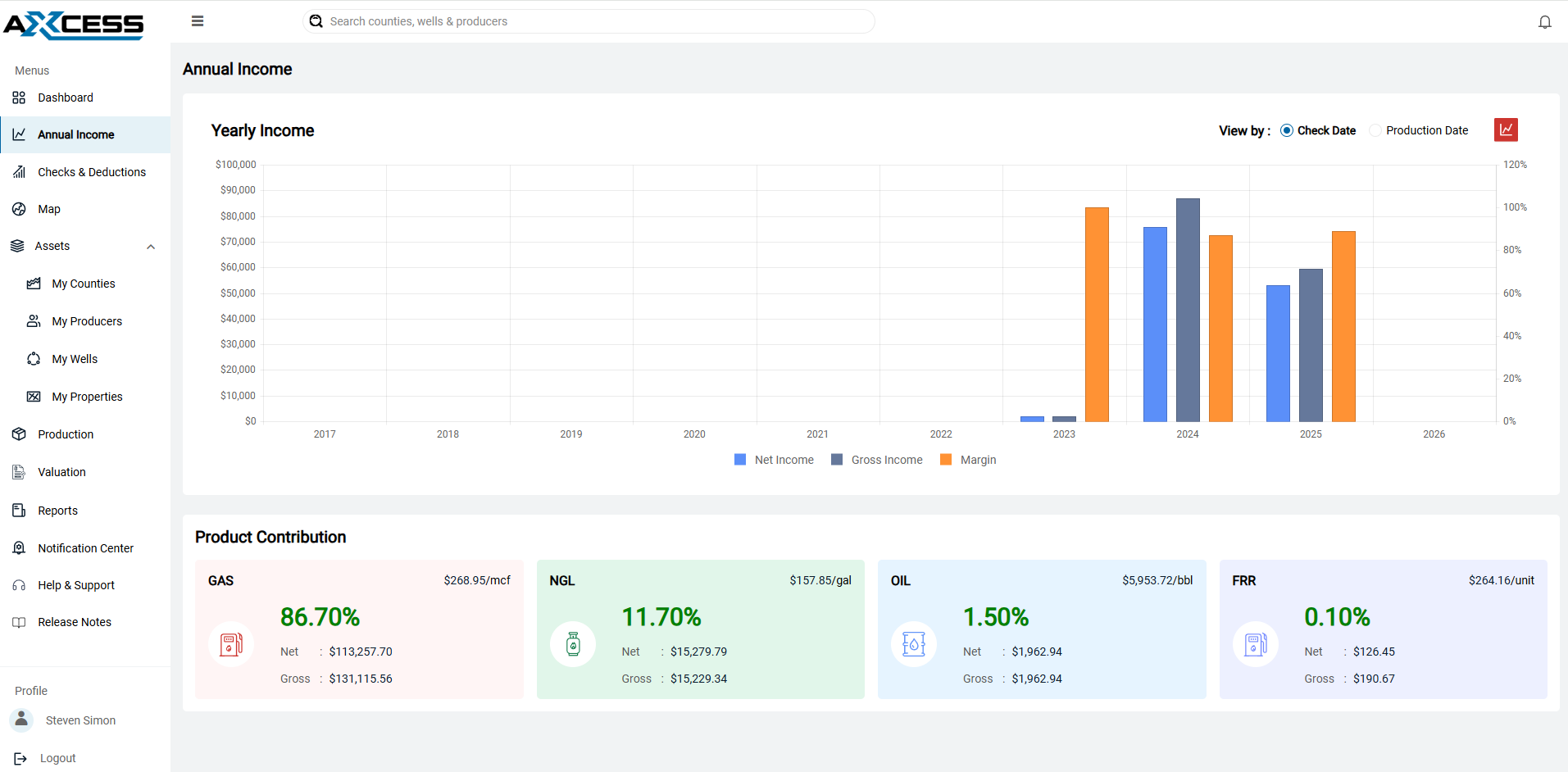Toggle the hamburger sidebar menu icon

click(x=198, y=21)
